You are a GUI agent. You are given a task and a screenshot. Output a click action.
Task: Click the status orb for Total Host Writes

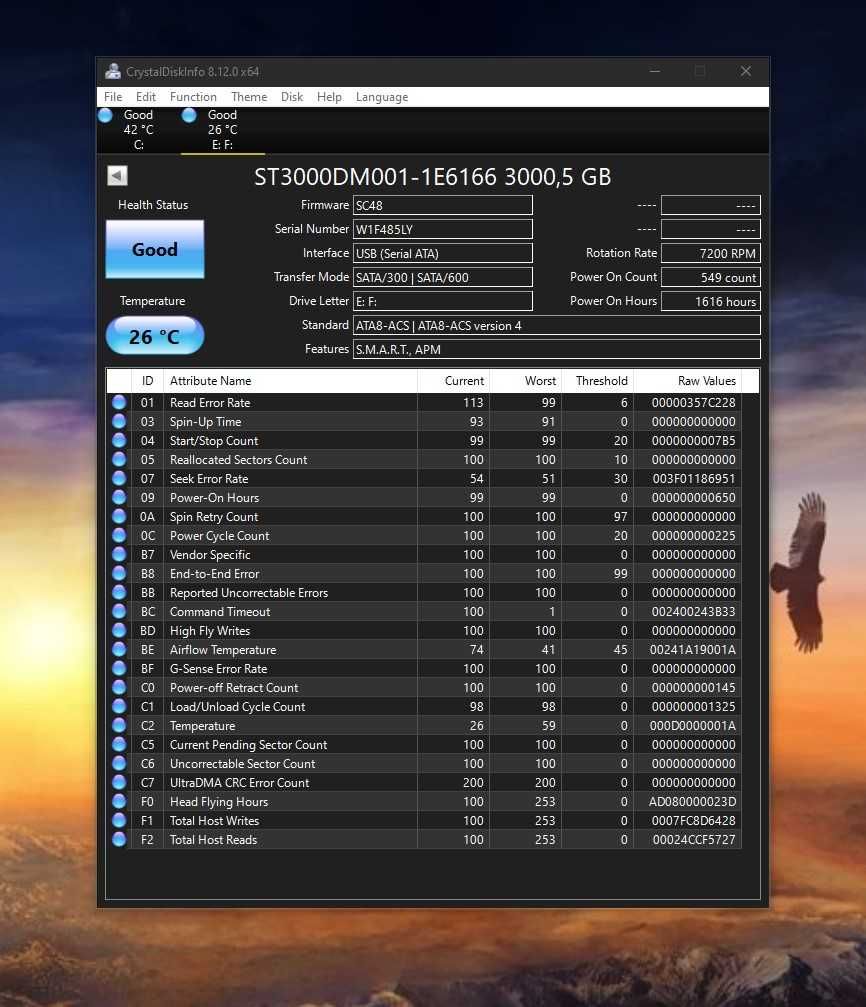[x=119, y=820]
